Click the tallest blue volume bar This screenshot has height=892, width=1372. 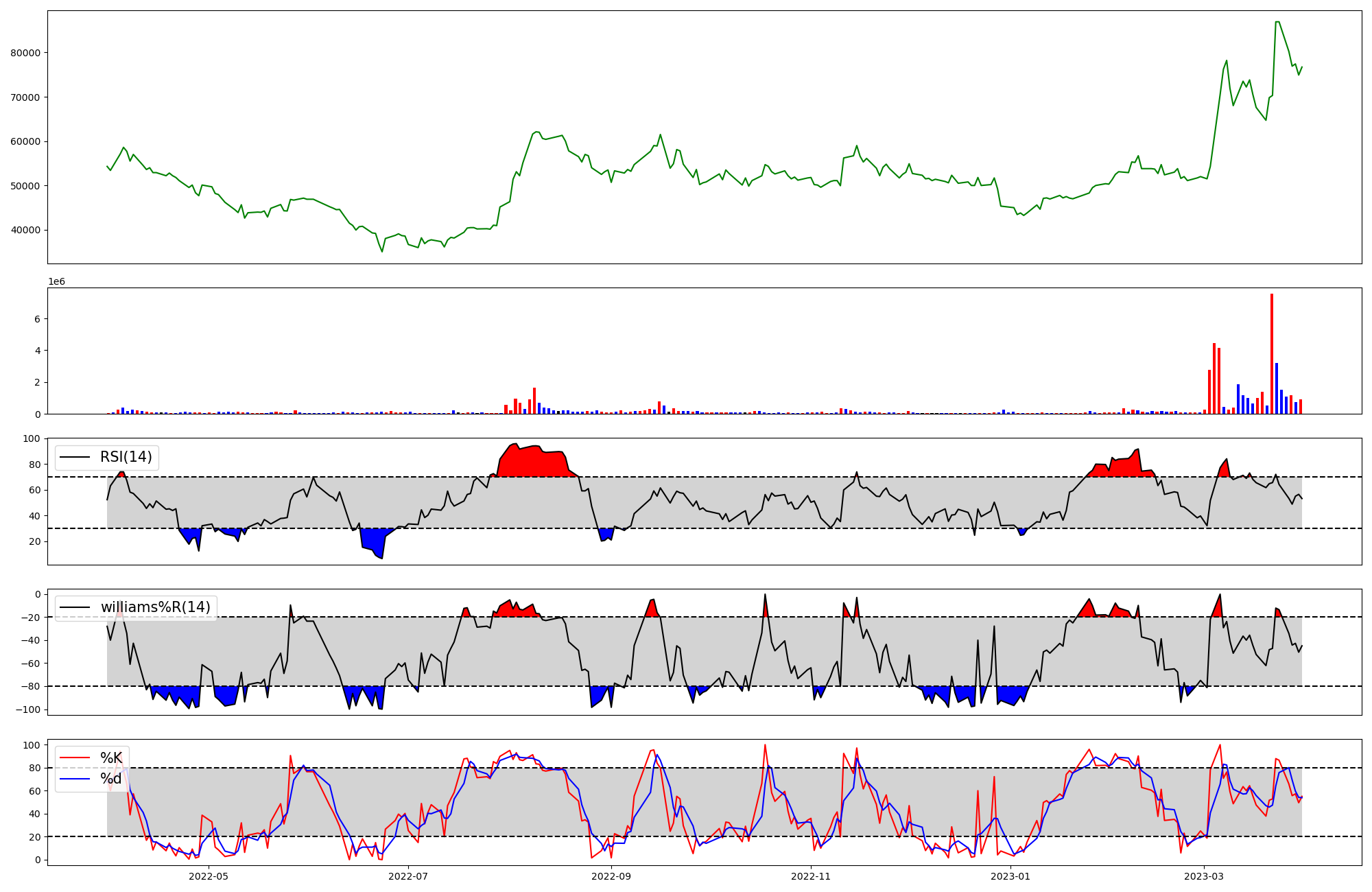click(1277, 390)
